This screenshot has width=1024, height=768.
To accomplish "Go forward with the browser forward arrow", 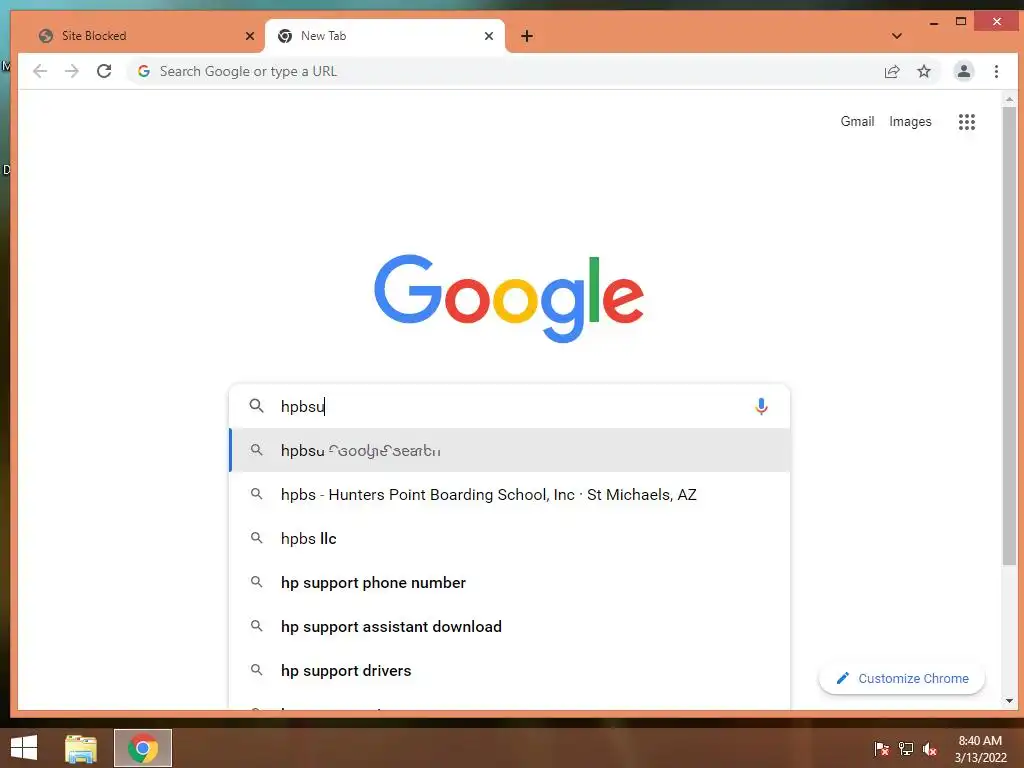I will (x=72, y=71).
